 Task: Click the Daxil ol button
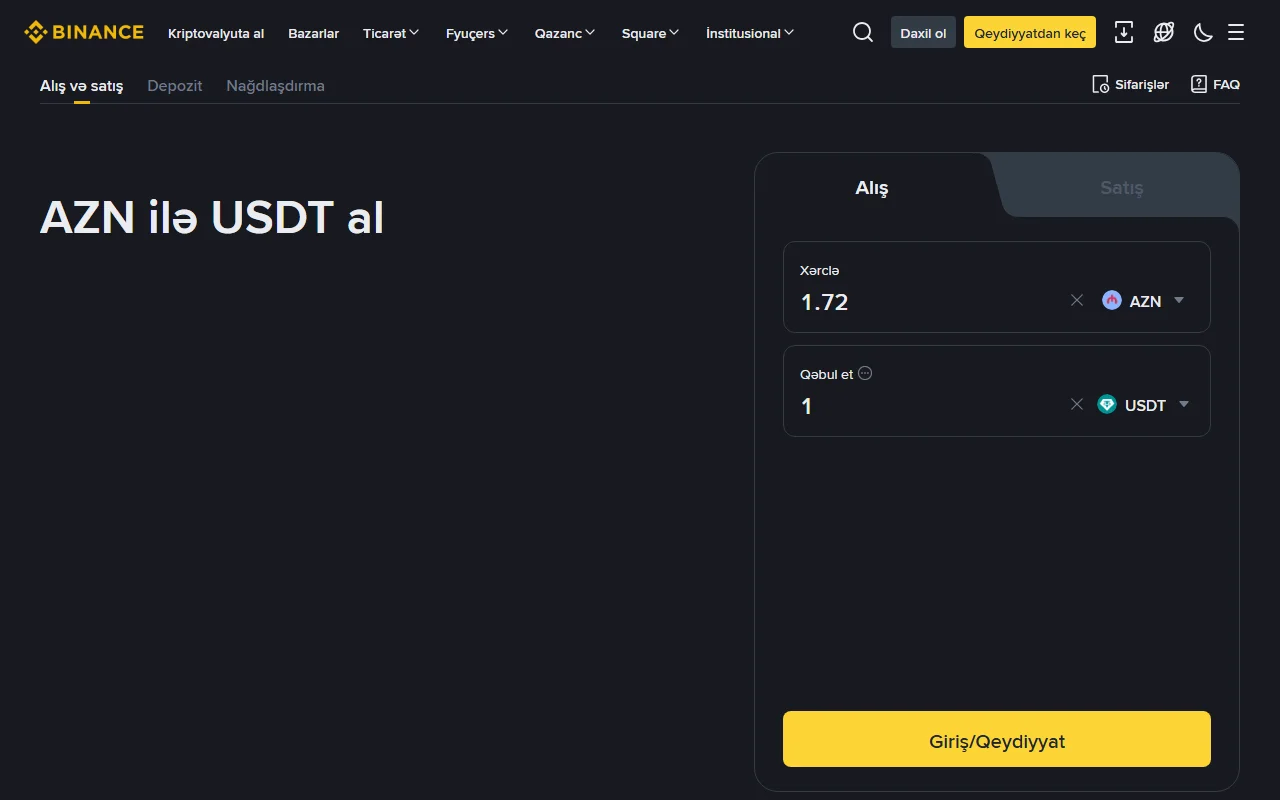[923, 33]
